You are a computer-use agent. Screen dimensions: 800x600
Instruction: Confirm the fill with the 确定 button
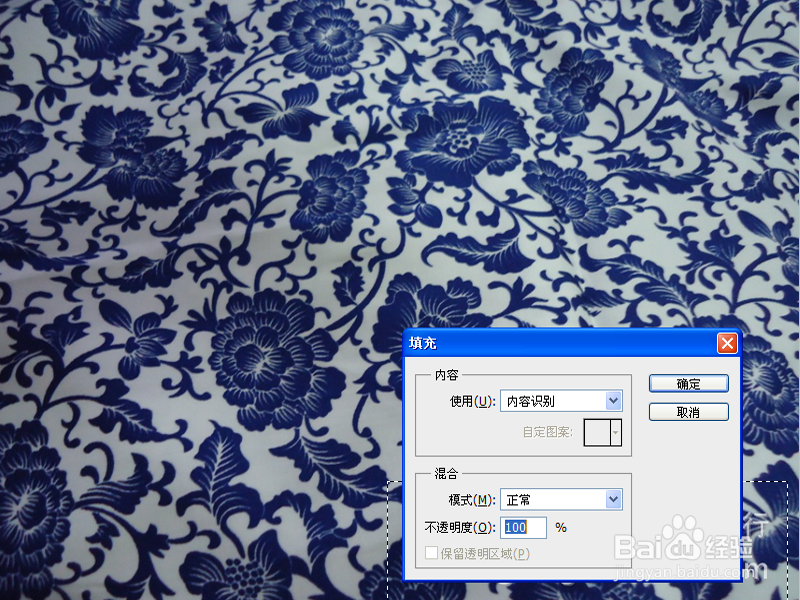(x=688, y=384)
